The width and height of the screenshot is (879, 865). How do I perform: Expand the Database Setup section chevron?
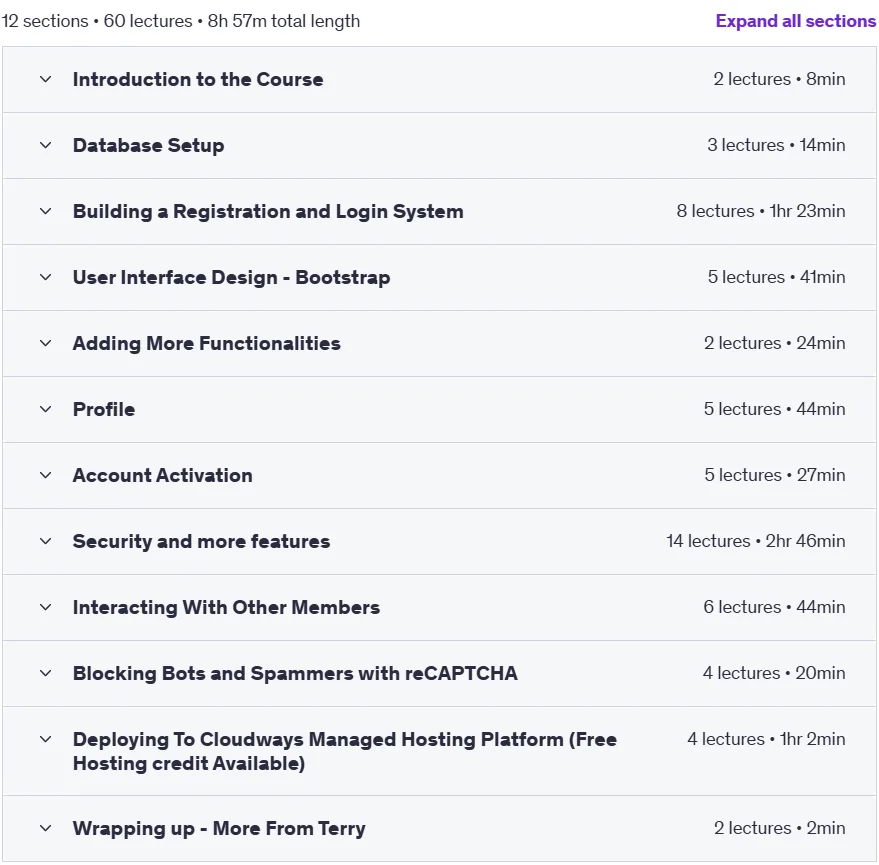46,146
